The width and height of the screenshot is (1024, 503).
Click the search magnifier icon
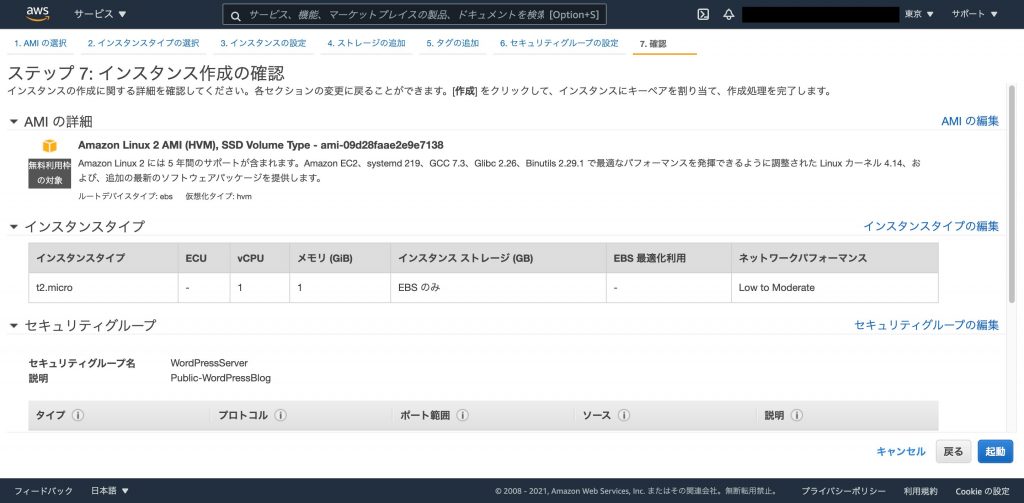(236, 15)
